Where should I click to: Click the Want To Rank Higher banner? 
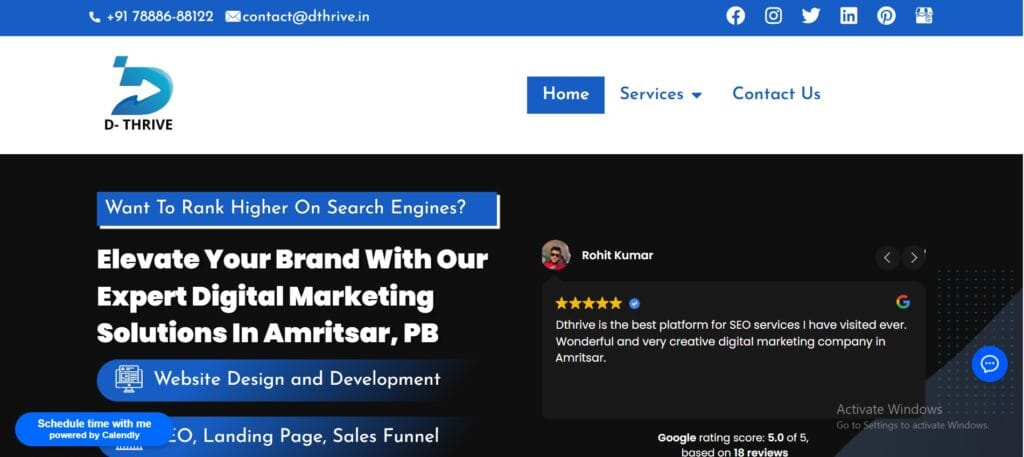tap(297, 209)
